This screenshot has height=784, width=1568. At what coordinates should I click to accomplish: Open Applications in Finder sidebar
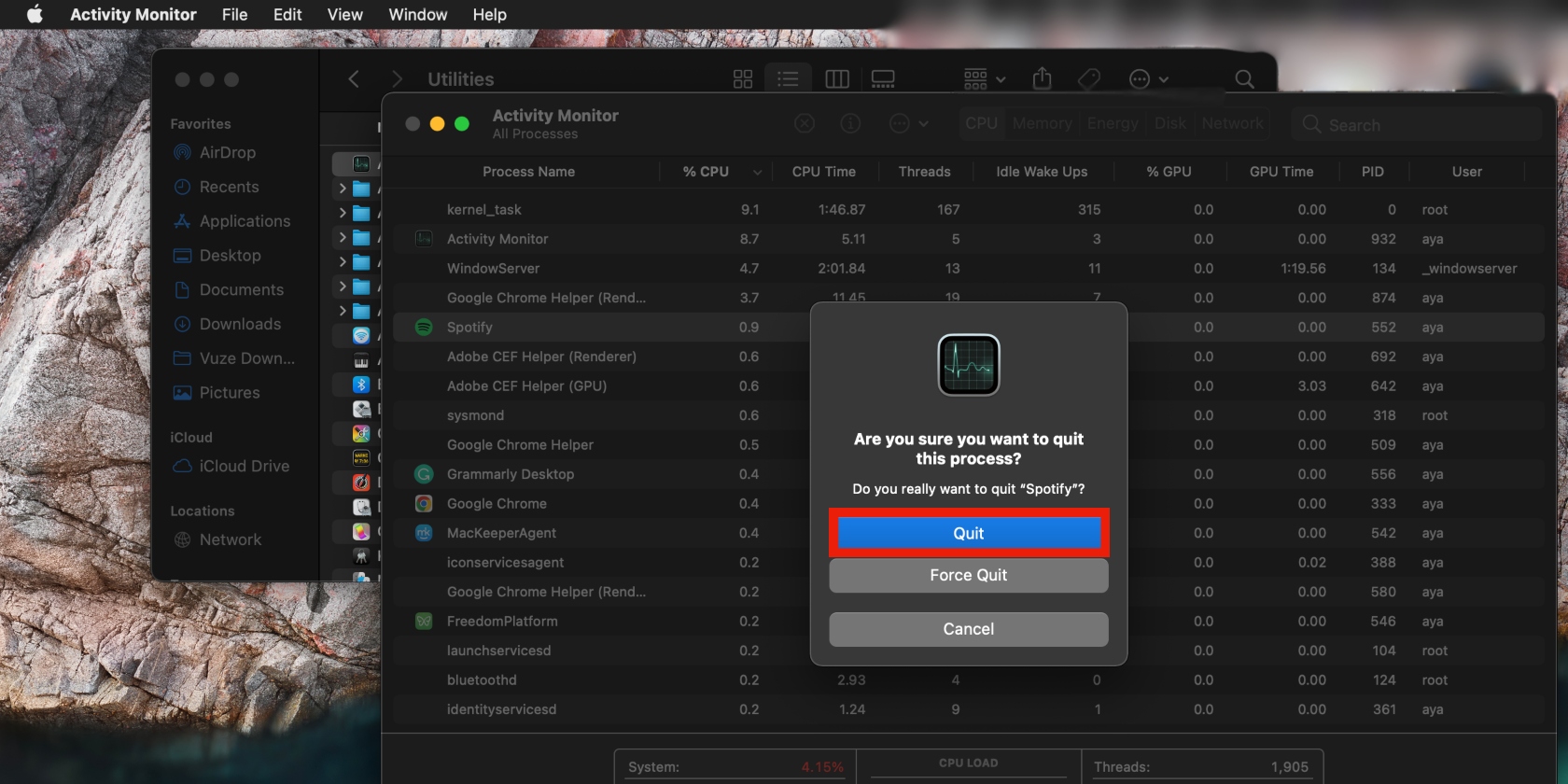(x=231, y=221)
